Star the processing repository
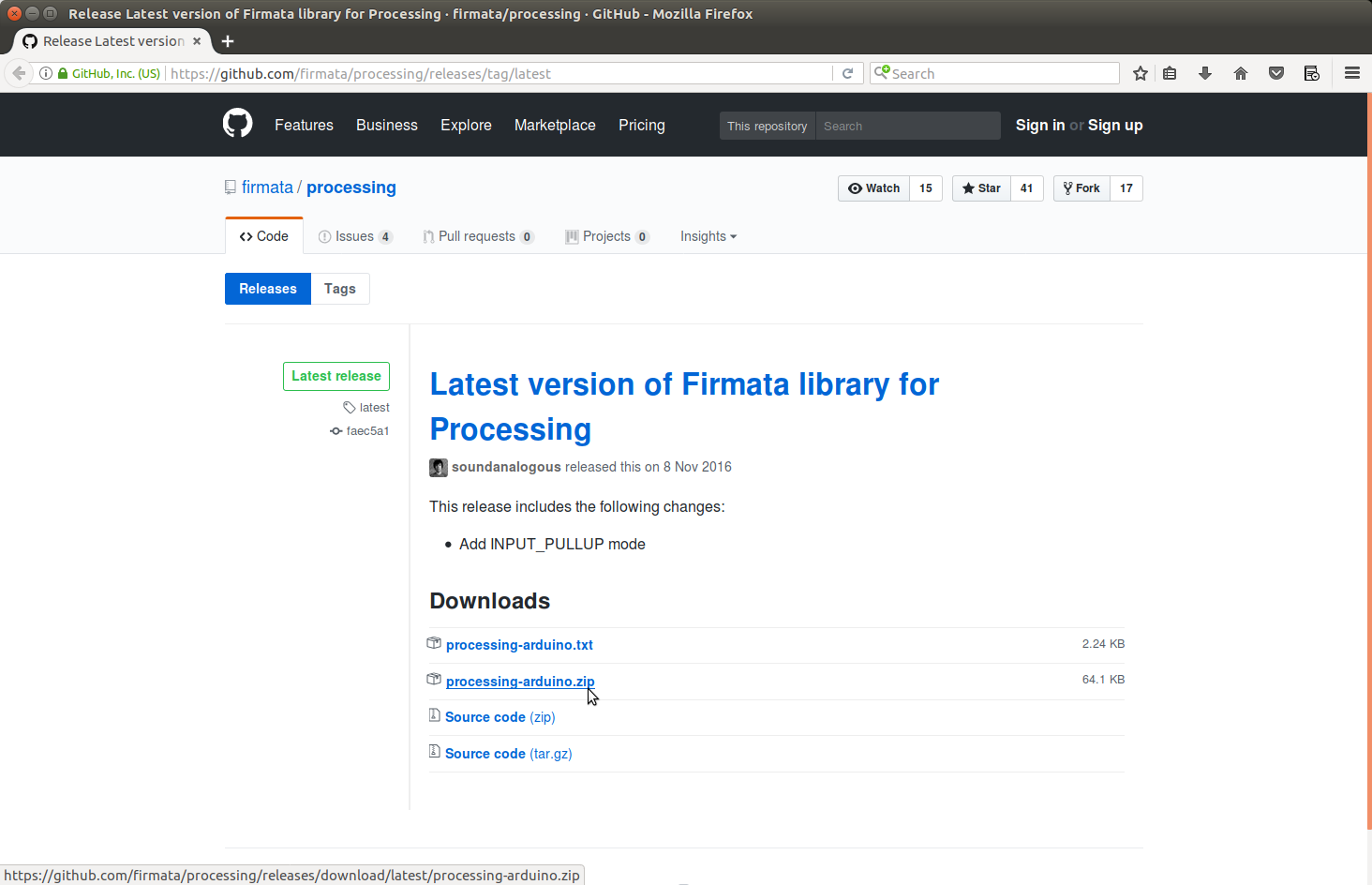The image size is (1372, 885). click(980, 187)
